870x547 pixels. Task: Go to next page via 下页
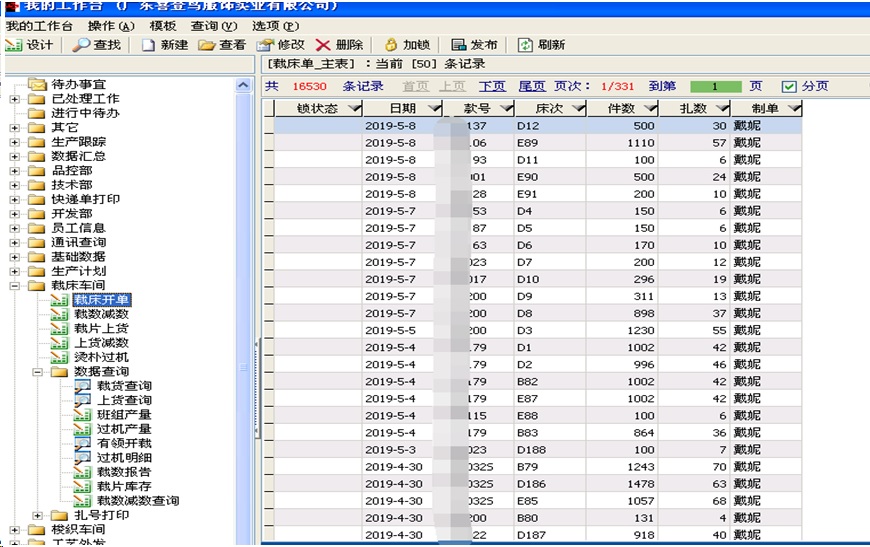(x=492, y=87)
